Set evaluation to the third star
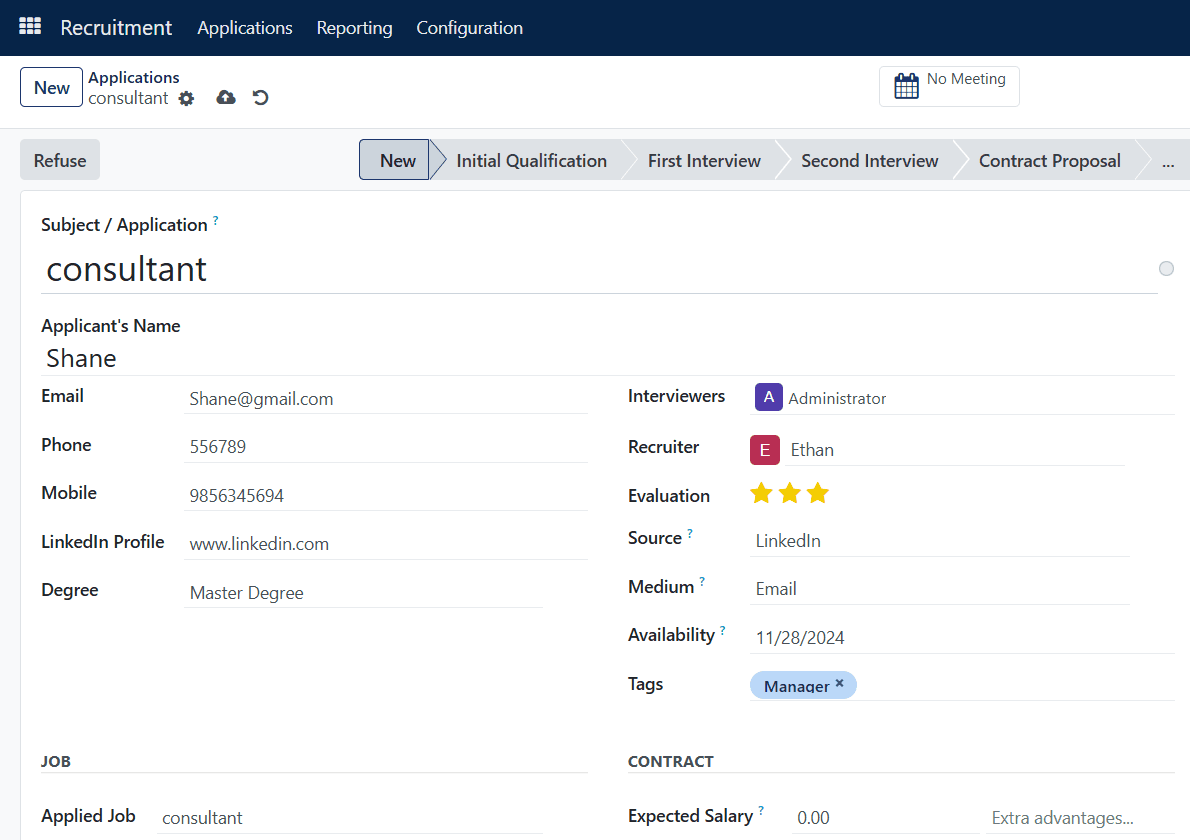Screen dimensions: 1190x840 click(x=818, y=493)
